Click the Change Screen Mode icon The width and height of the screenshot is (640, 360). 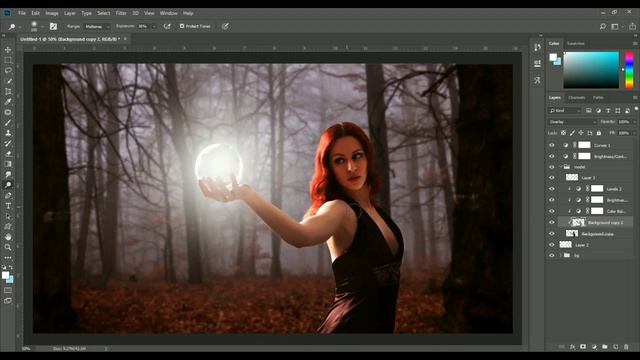(8, 301)
